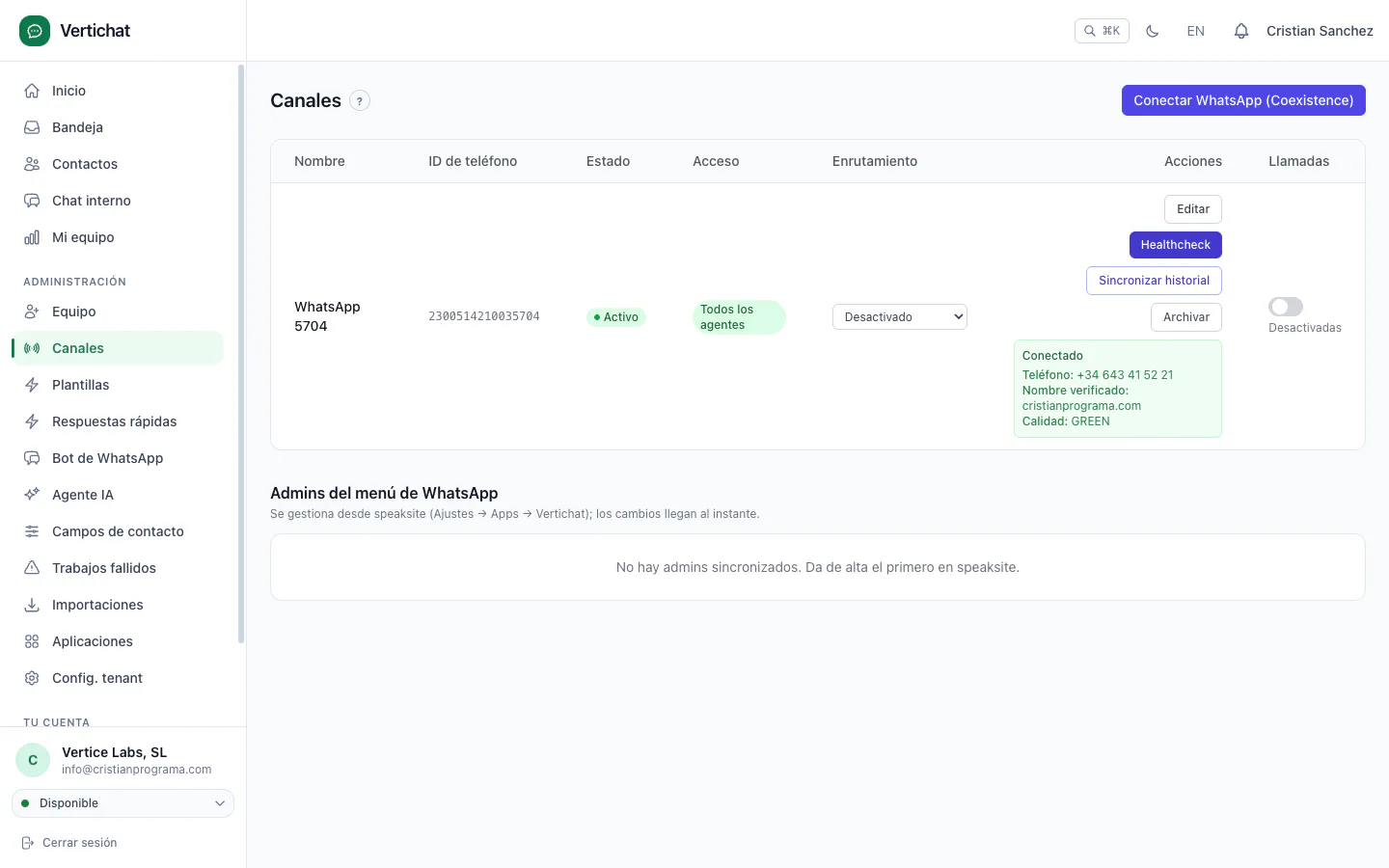Screen dimensions: 1389x868
Task: Click the No hay admins sincronizados message
Action: click(818, 567)
